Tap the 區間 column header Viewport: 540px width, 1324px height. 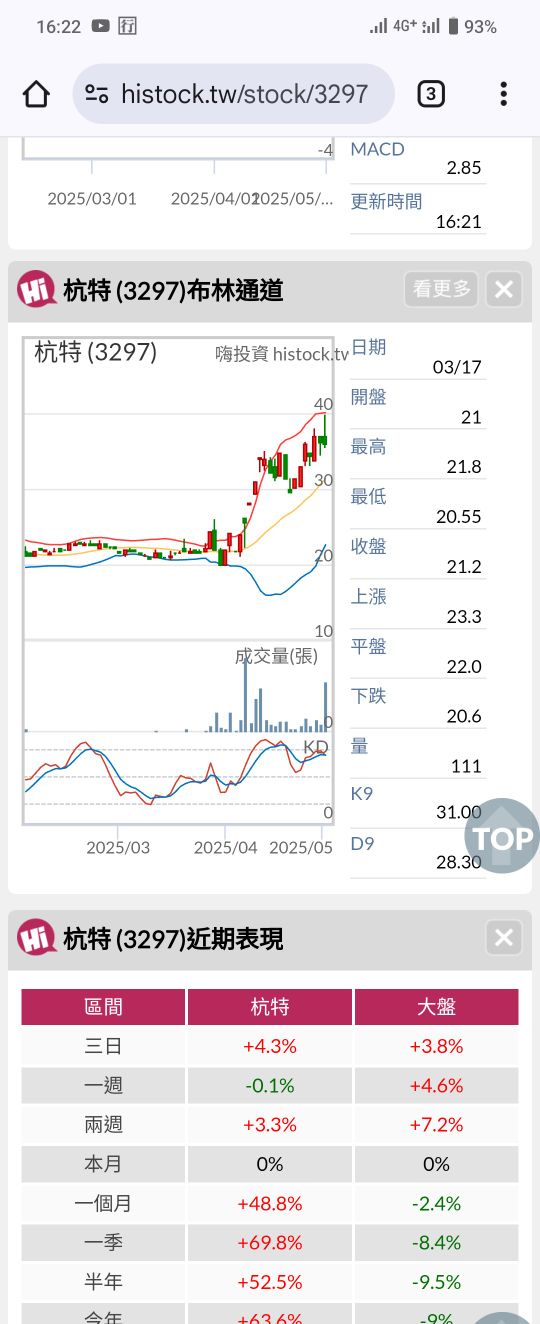click(x=104, y=1007)
